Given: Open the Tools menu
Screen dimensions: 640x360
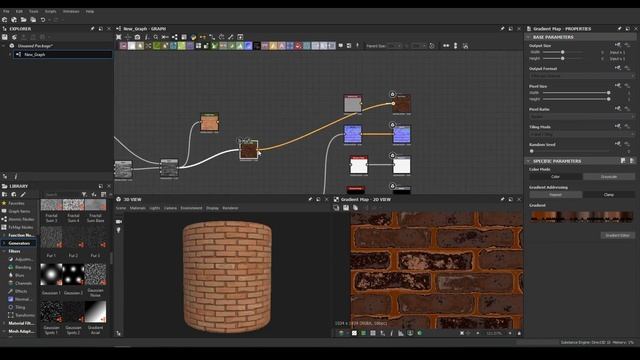Looking at the screenshot, I should (33, 11).
